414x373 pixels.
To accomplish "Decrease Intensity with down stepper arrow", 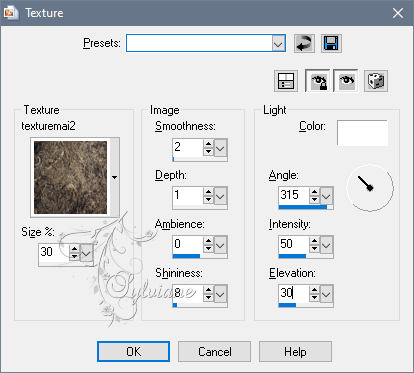I will [x=314, y=249].
